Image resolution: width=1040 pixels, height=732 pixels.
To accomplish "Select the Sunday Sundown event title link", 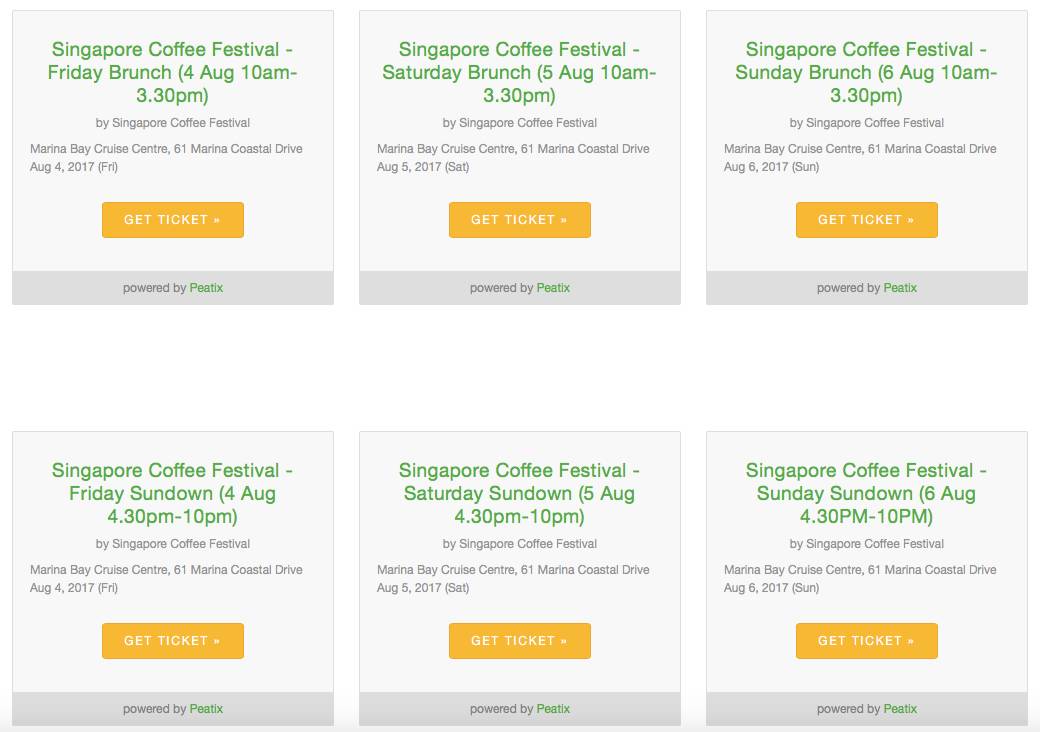I will tap(866, 494).
